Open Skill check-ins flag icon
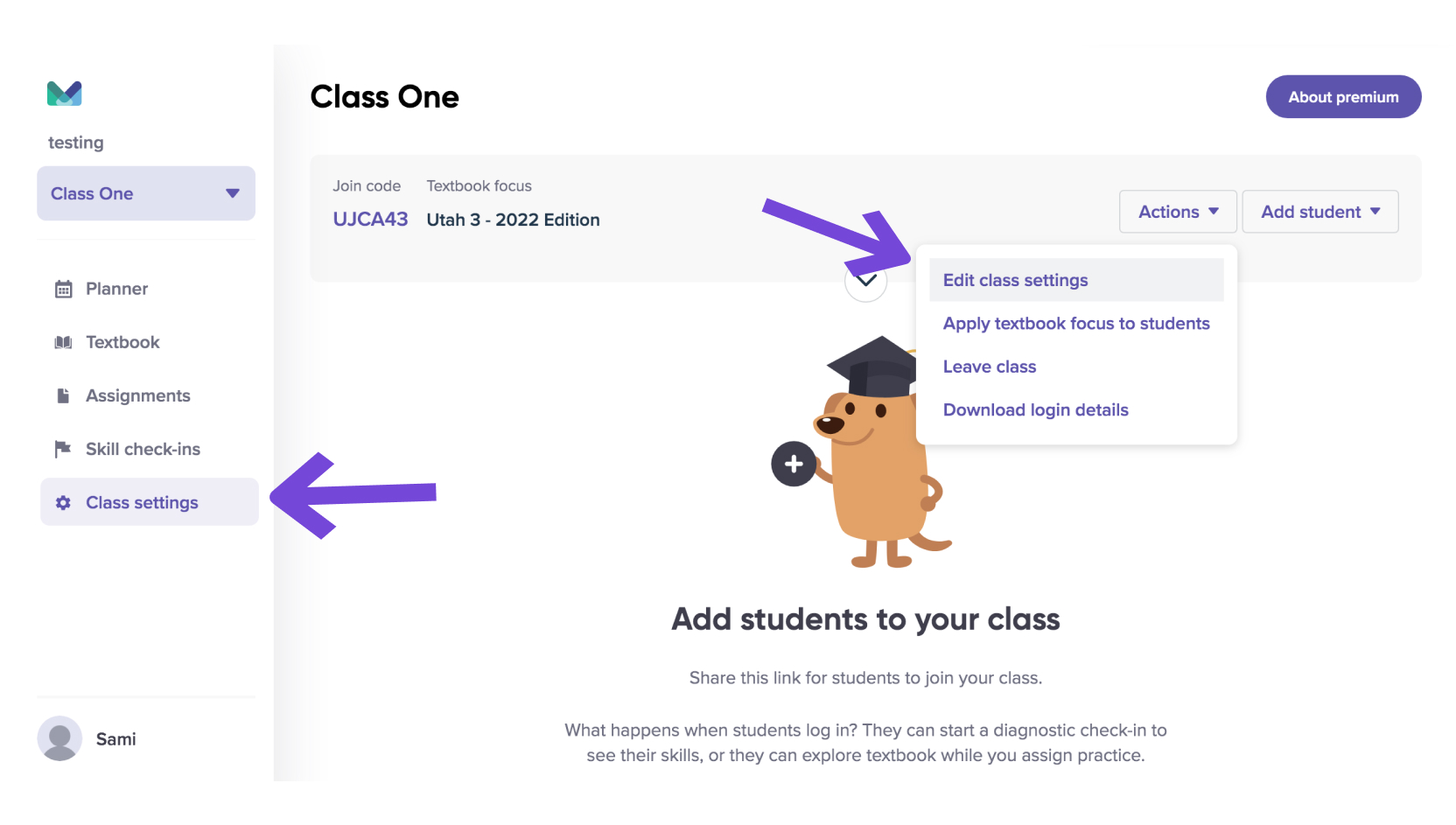The width and height of the screenshot is (1456, 825). 63,449
